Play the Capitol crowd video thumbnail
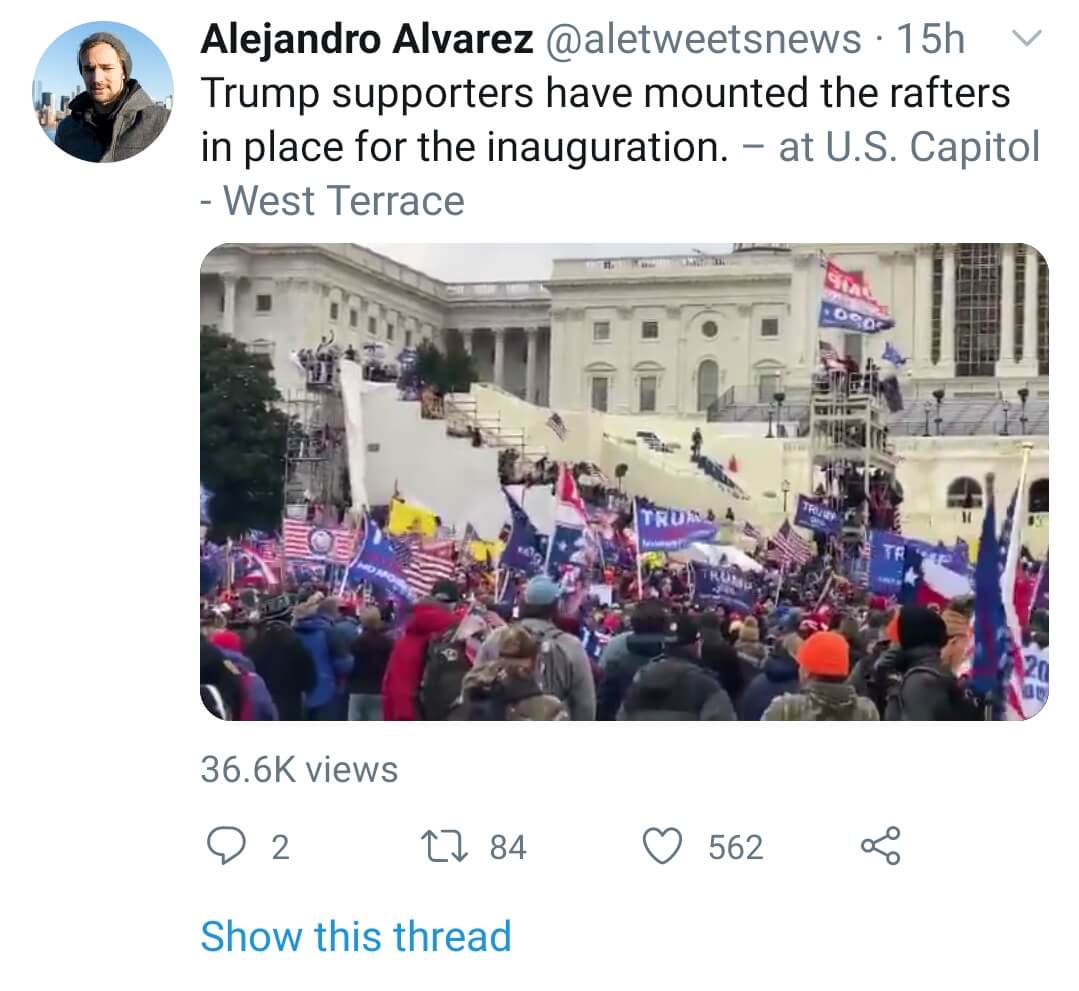1079x991 pixels. coord(624,482)
